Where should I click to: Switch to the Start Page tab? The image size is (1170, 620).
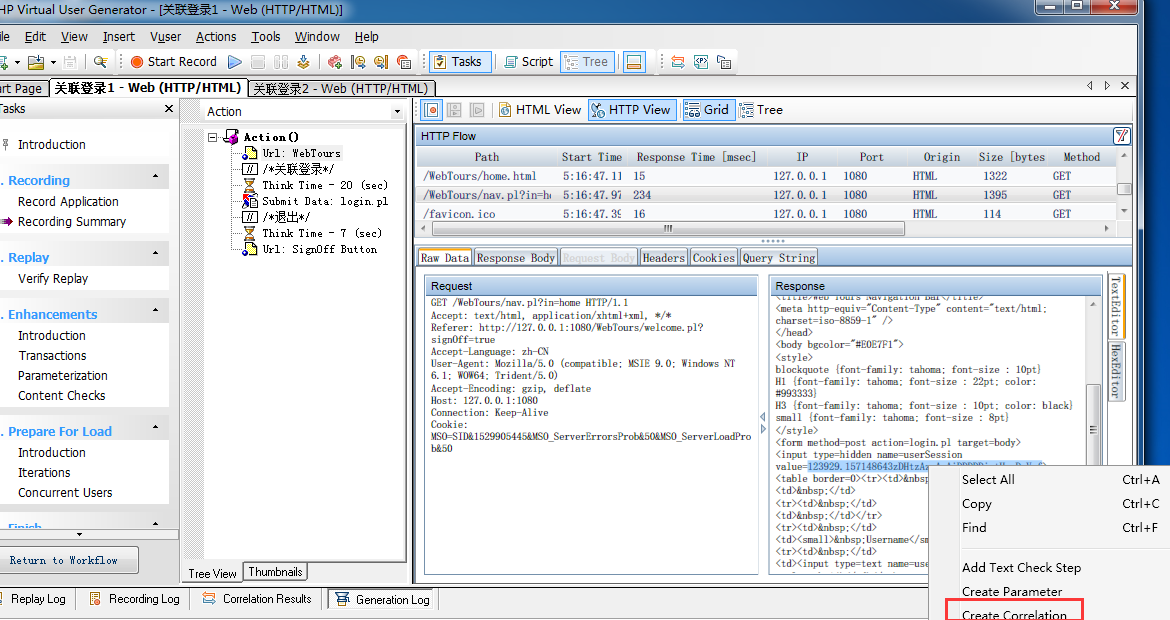[x=22, y=88]
